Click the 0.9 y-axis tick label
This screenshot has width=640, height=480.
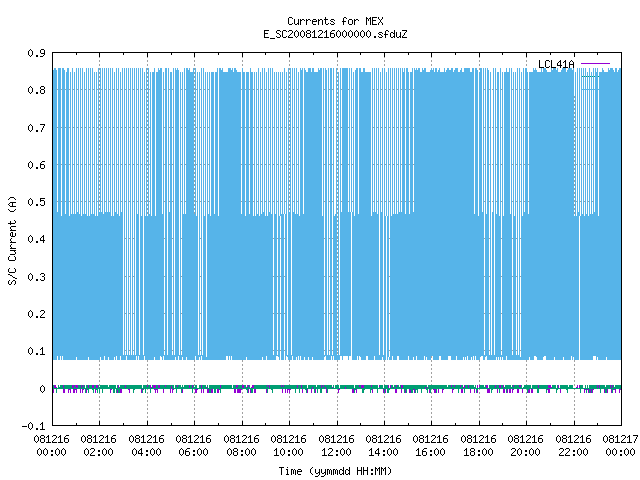pos(36,53)
